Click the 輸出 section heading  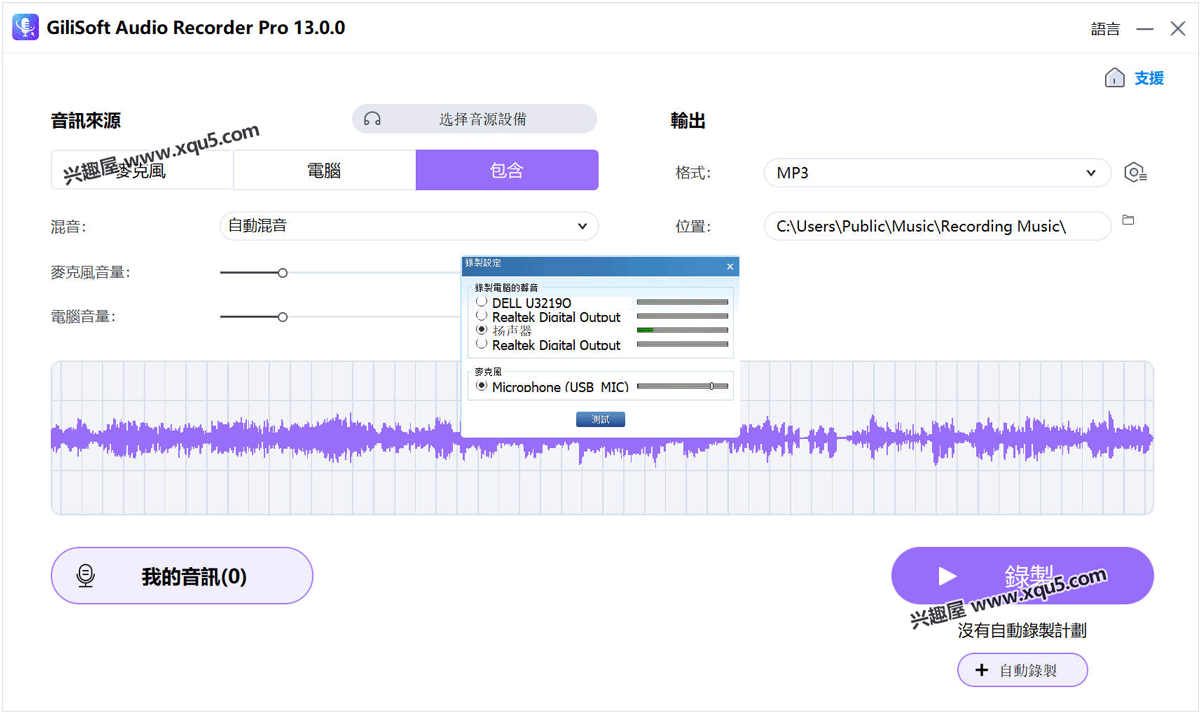pyautogui.click(x=688, y=121)
